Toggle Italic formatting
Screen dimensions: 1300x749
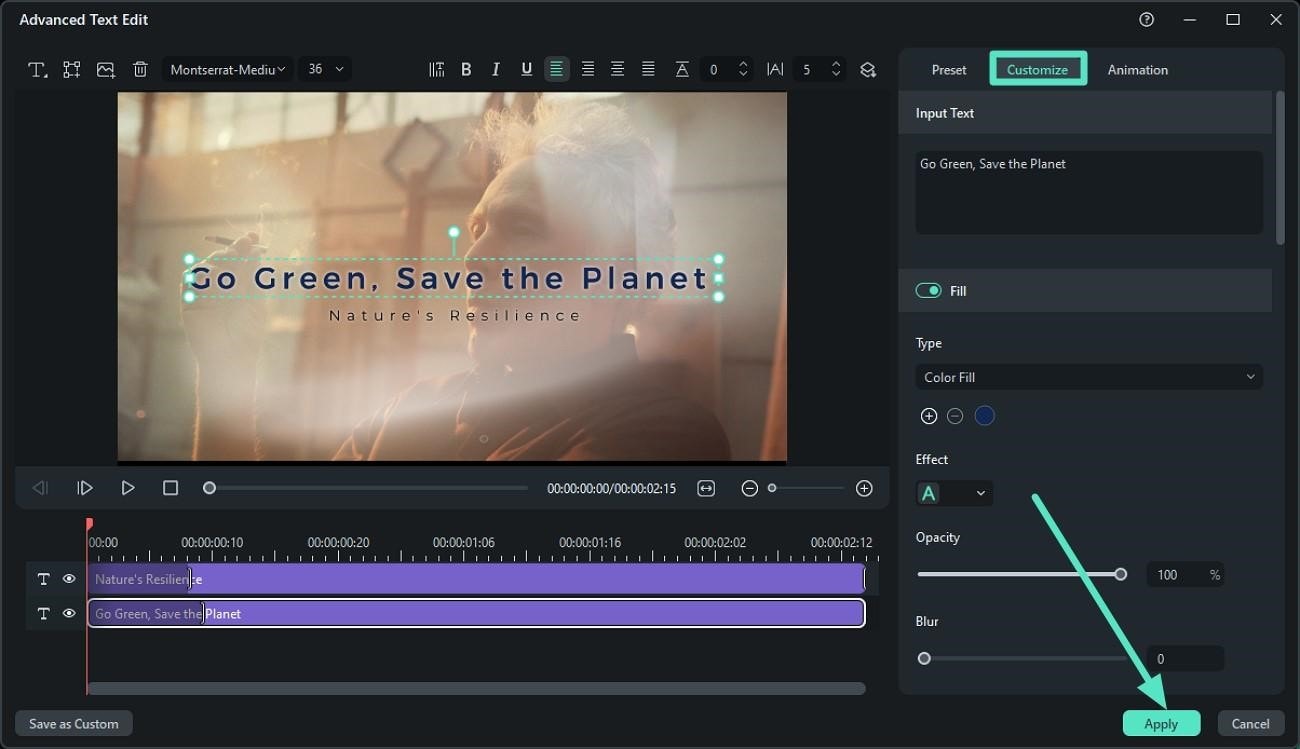[496, 70]
